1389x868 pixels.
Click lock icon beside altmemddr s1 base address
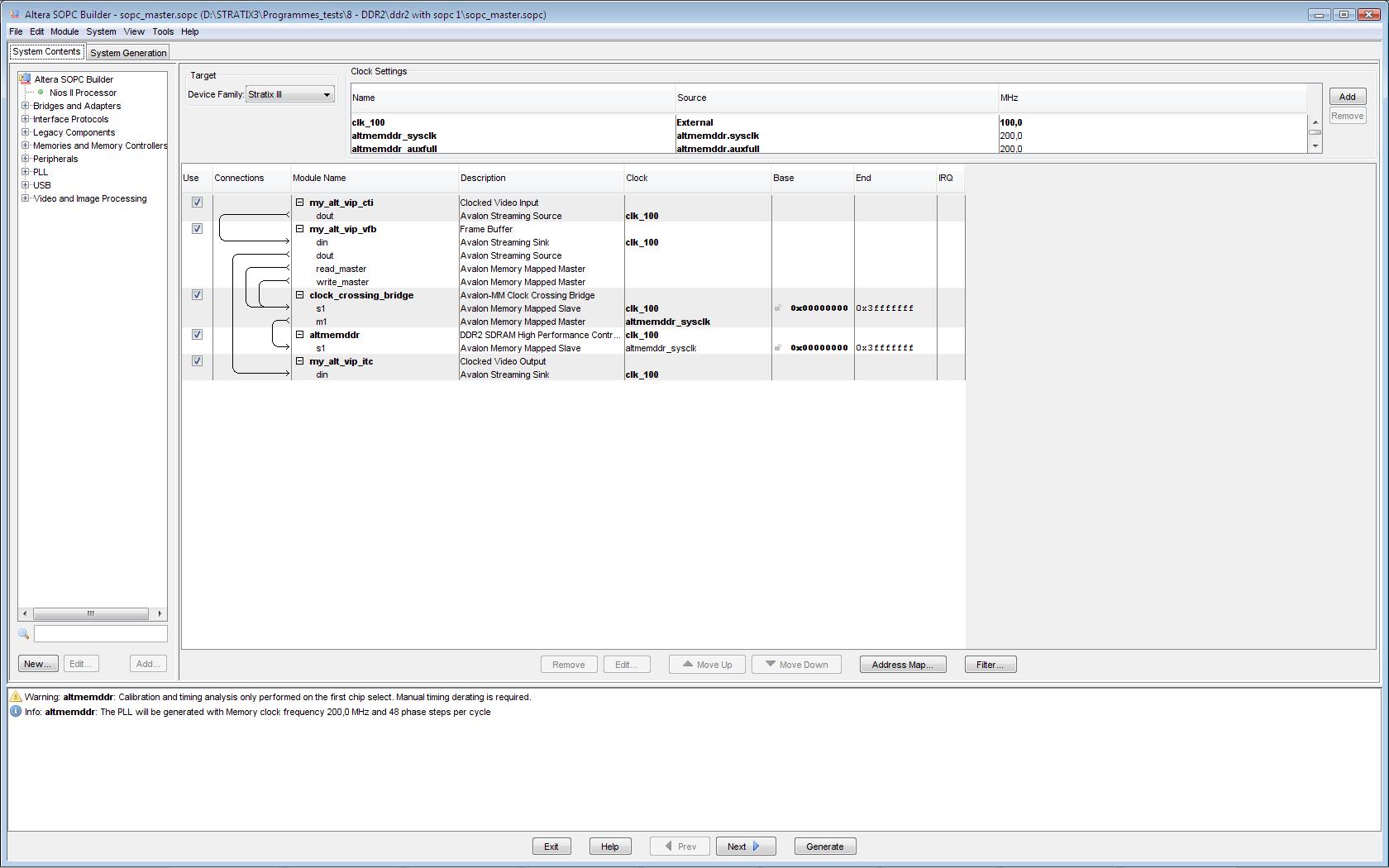pos(778,348)
